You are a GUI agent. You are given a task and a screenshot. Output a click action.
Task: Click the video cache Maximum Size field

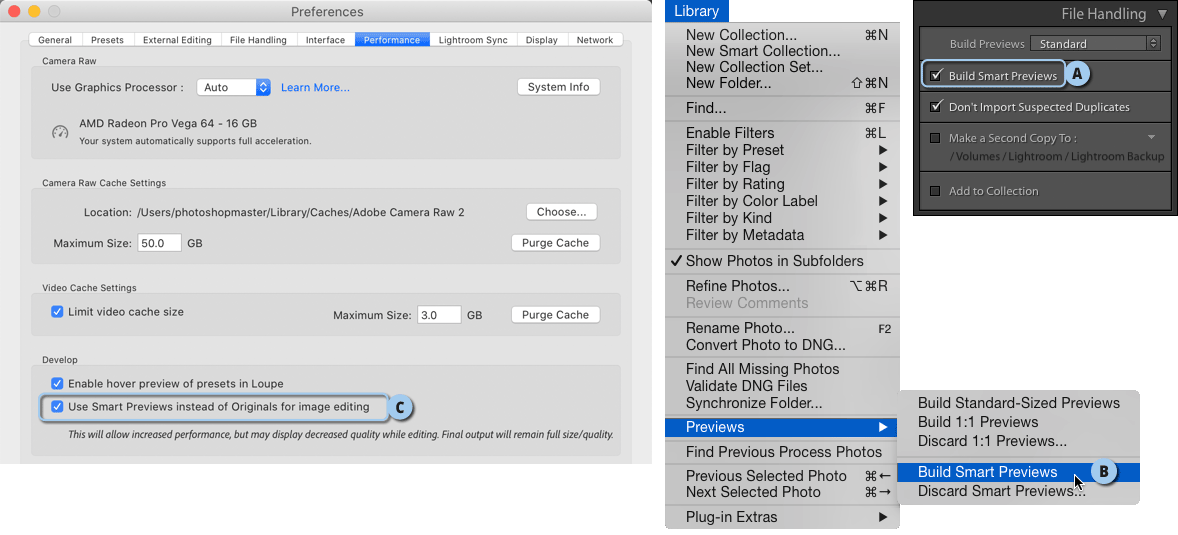[439, 315]
